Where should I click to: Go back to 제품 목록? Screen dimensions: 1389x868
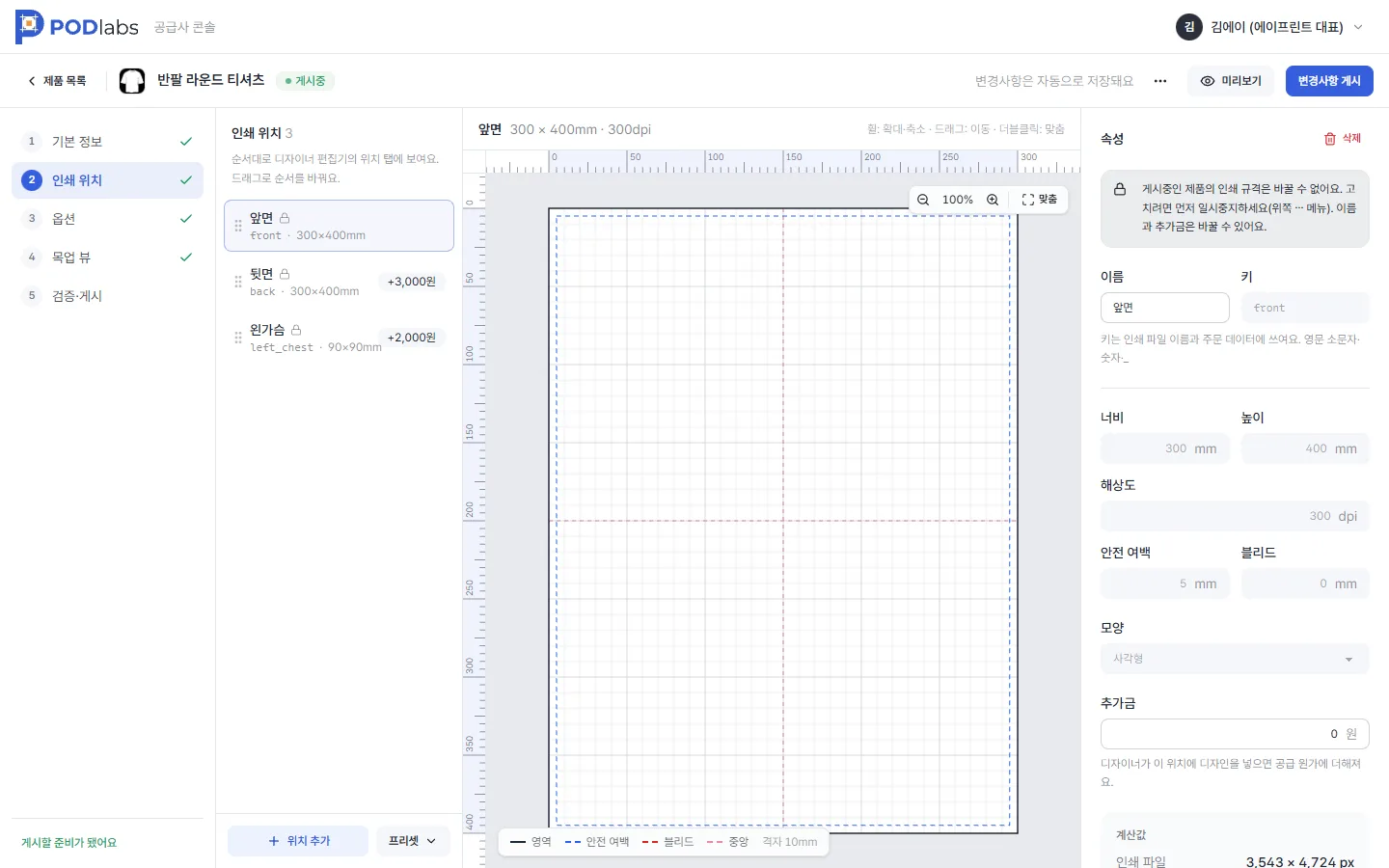[57, 81]
